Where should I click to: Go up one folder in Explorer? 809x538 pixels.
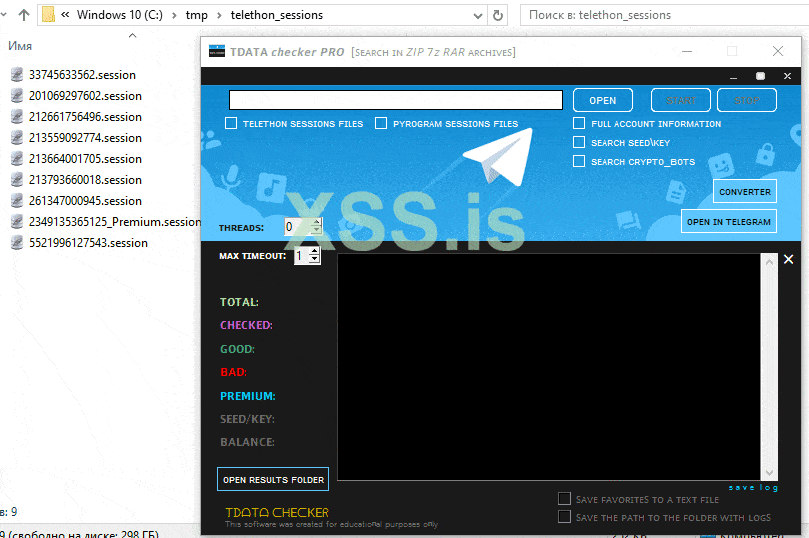24,15
